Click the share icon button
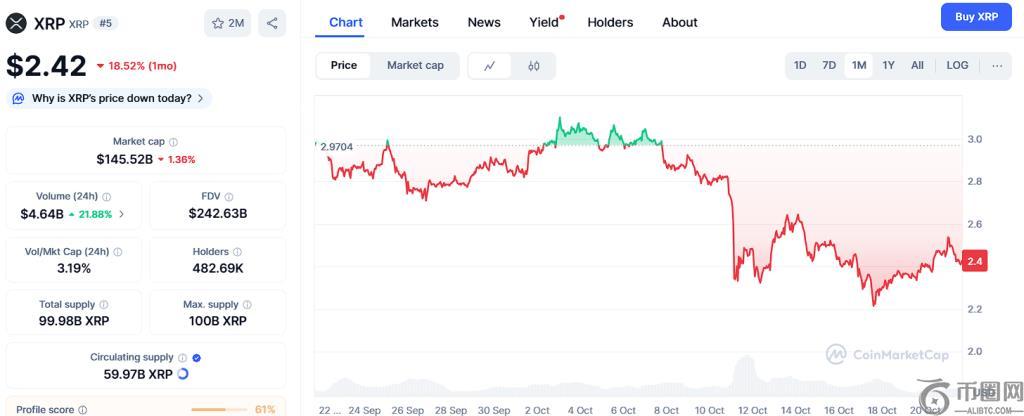Screen dimensions: 1024x416 click(x=272, y=23)
